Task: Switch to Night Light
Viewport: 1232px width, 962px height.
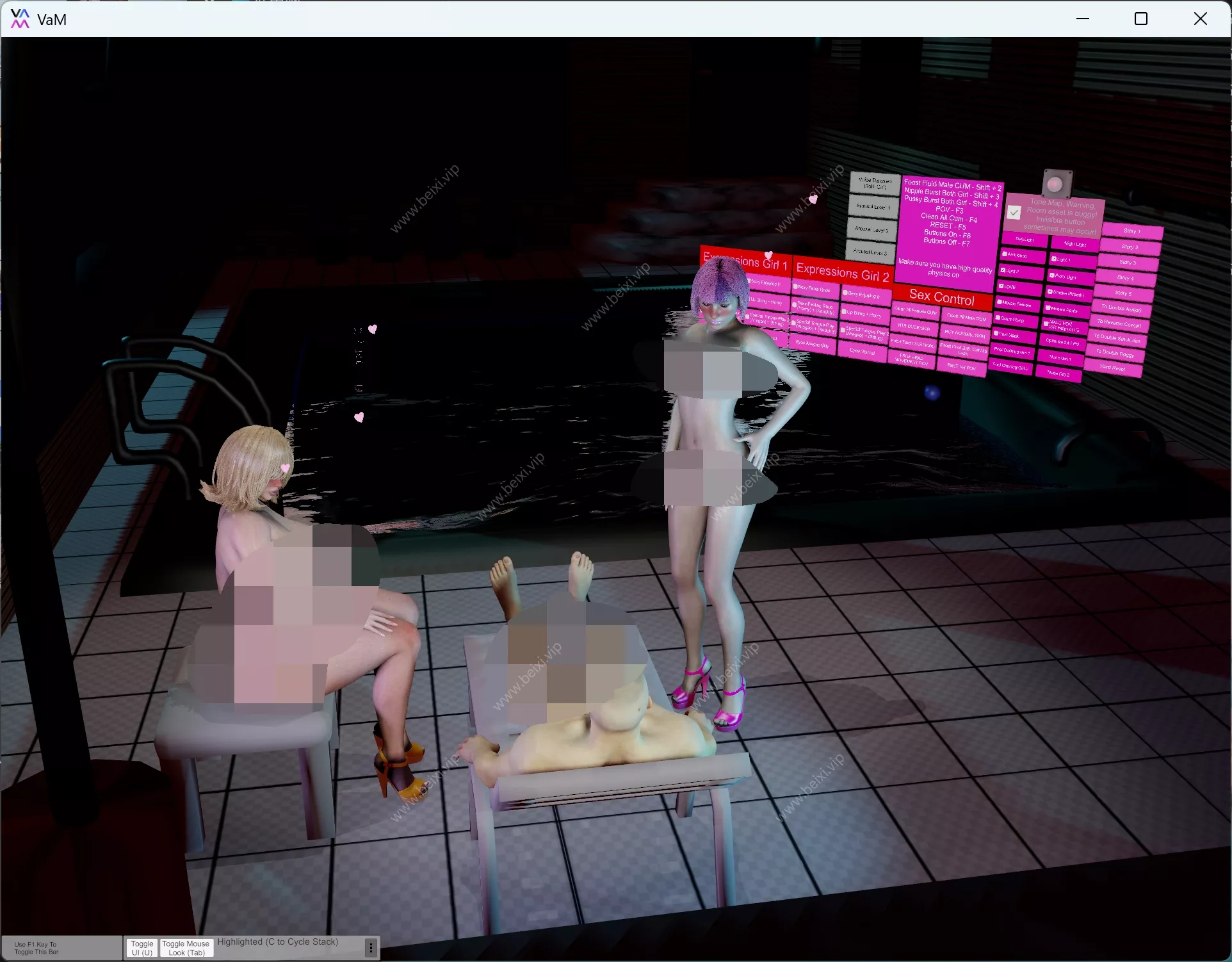Action: click(1074, 244)
